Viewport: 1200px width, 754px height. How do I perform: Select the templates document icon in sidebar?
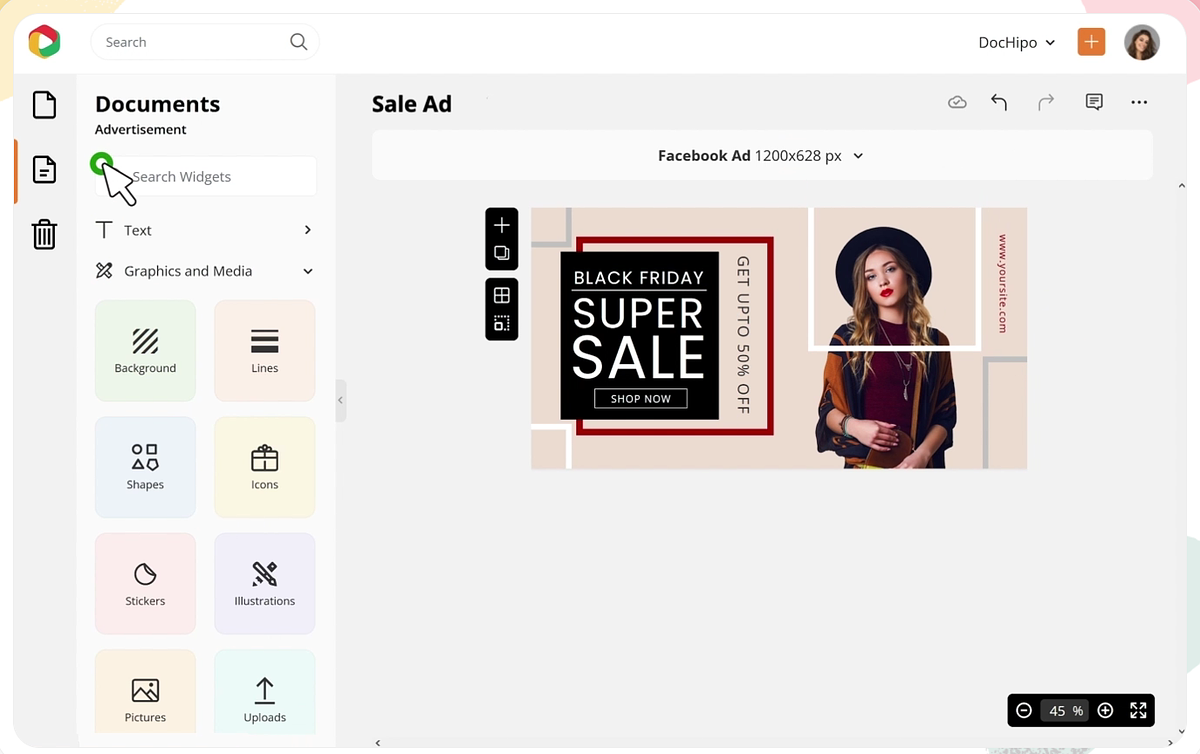44,170
